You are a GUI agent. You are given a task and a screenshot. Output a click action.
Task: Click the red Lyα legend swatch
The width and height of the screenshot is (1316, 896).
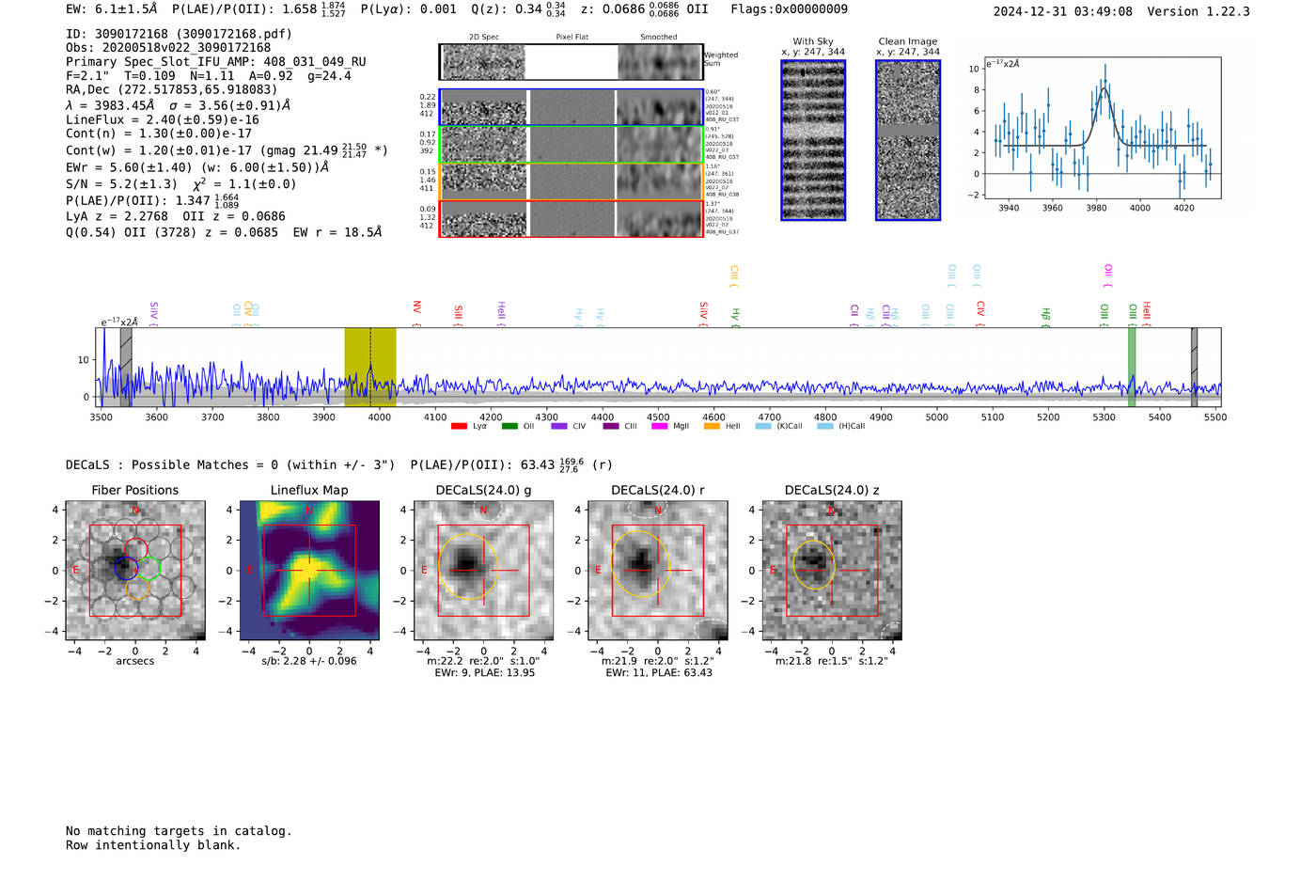pyautogui.click(x=459, y=427)
